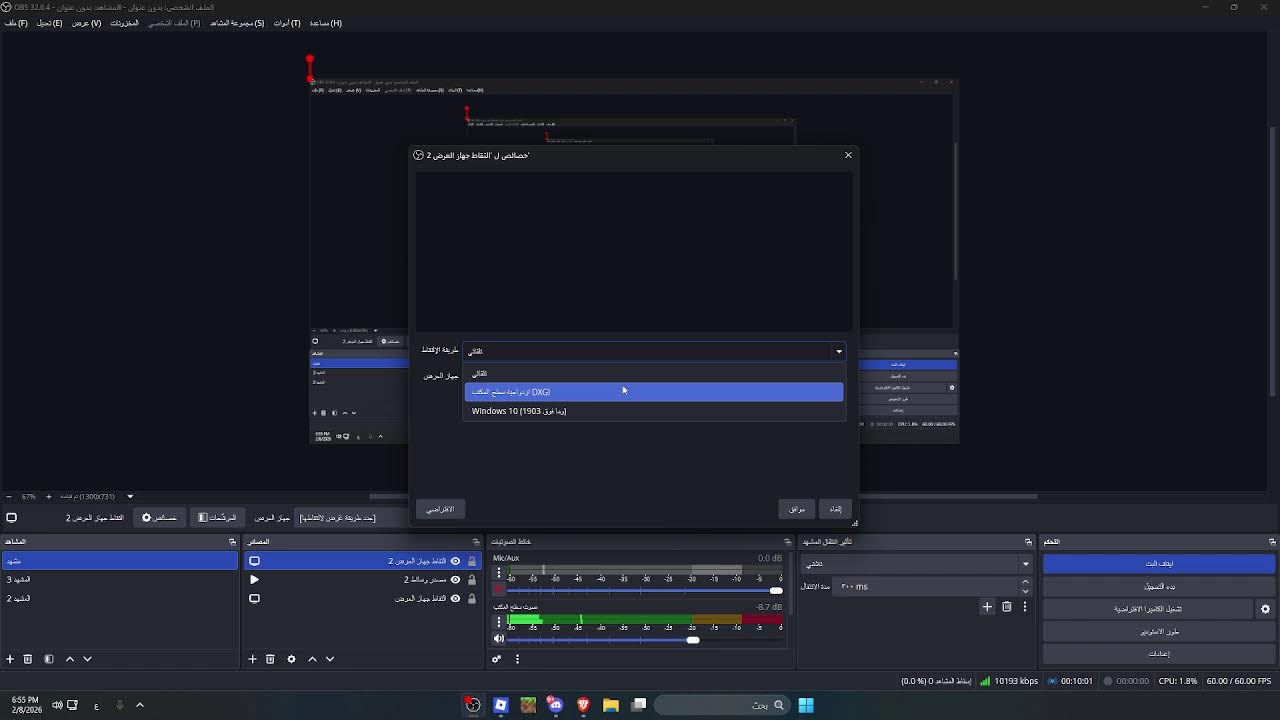Toggle visibility eye of 'مصدر وسائط 2' source
1280x720 pixels.
pyautogui.click(x=455, y=579)
